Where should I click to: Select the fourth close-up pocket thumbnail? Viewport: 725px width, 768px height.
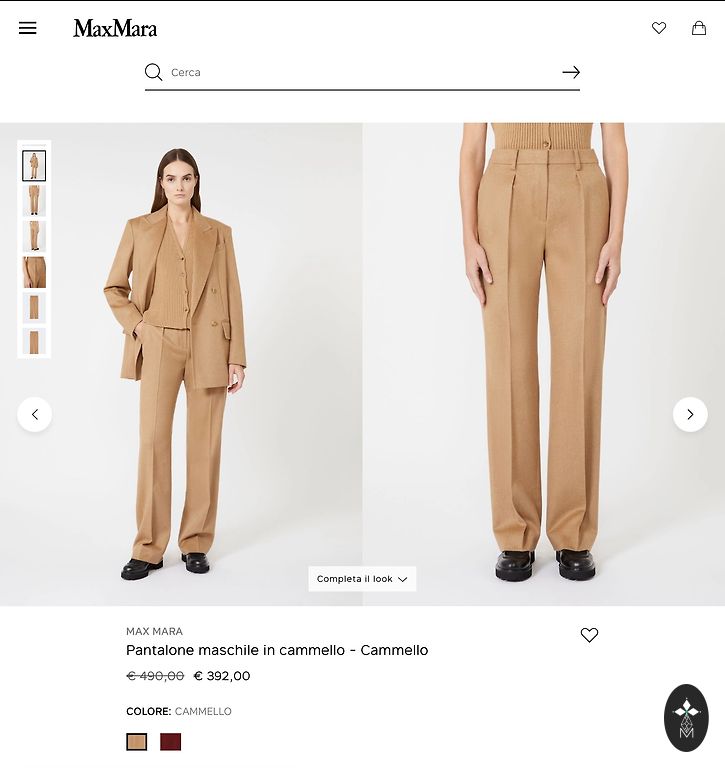point(34,272)
